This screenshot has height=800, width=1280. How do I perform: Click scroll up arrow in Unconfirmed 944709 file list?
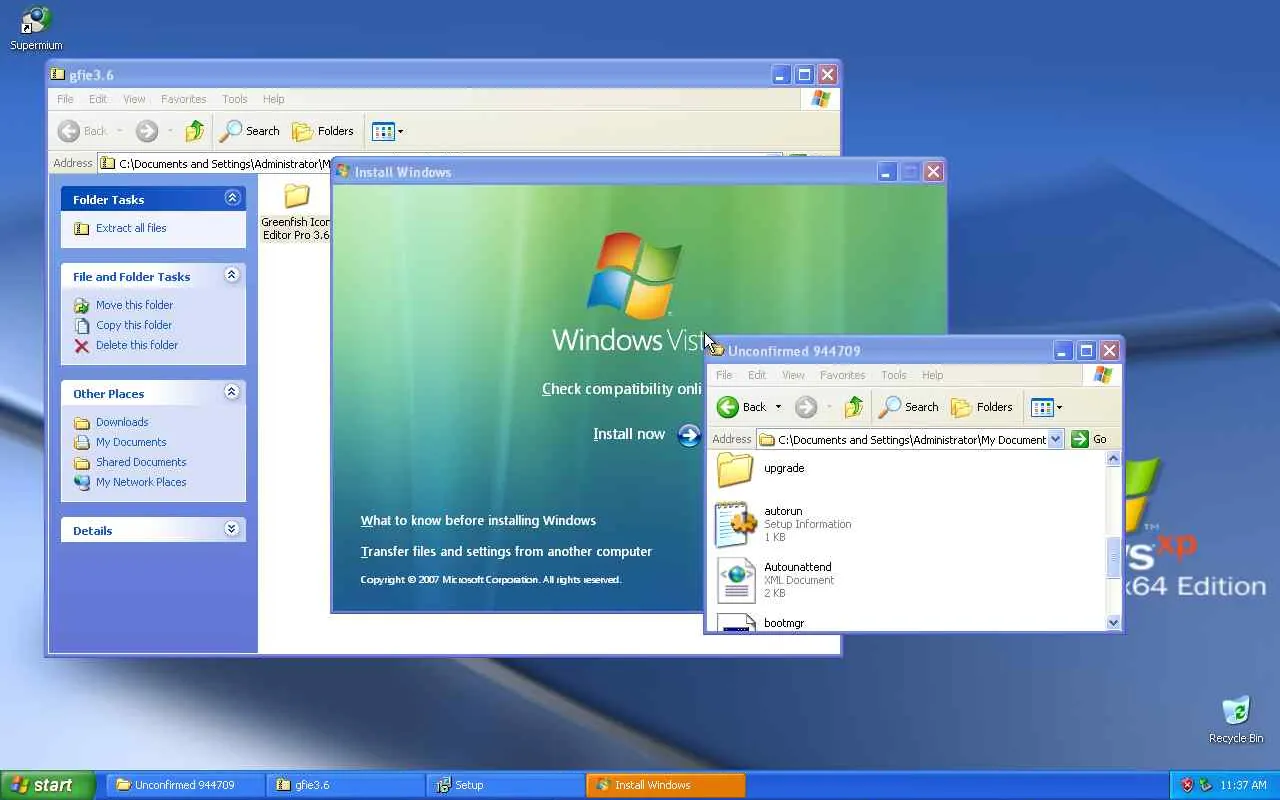click(1114, 459)
